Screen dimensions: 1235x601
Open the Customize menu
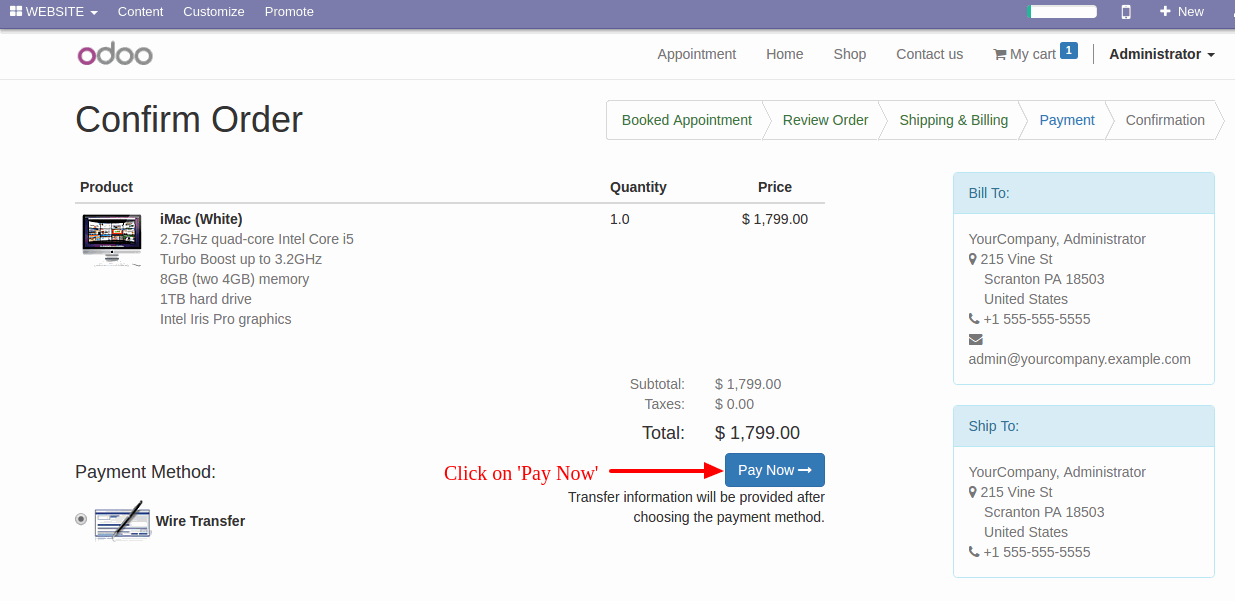point(214,12)
